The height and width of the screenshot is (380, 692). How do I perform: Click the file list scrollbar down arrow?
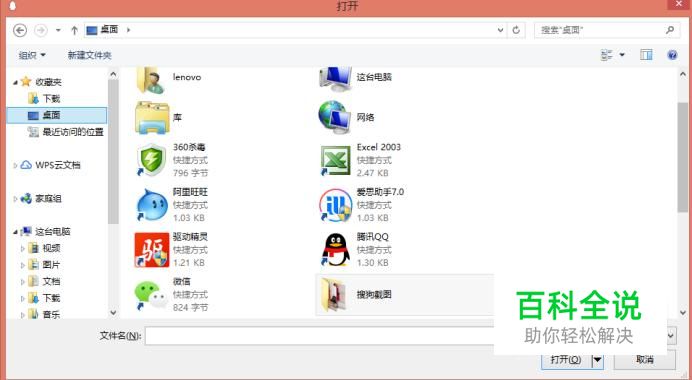pyautogui.click(x=683, y=312)
